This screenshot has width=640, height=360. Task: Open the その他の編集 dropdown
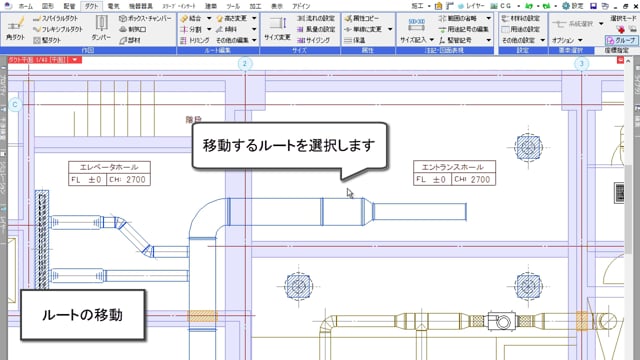236,40
